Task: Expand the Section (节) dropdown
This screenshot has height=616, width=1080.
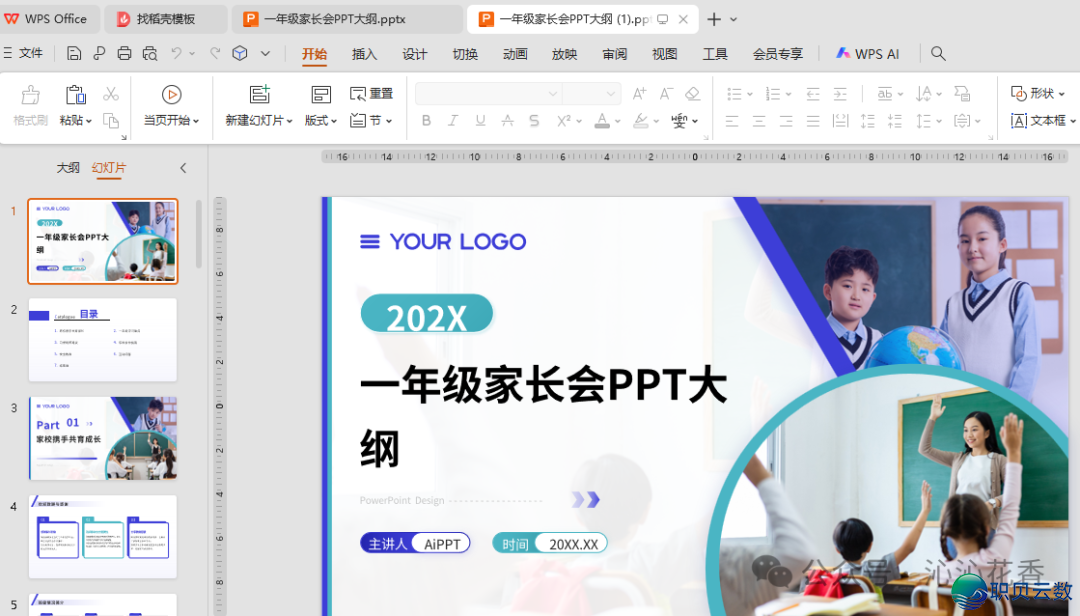Action: point(389,121)
